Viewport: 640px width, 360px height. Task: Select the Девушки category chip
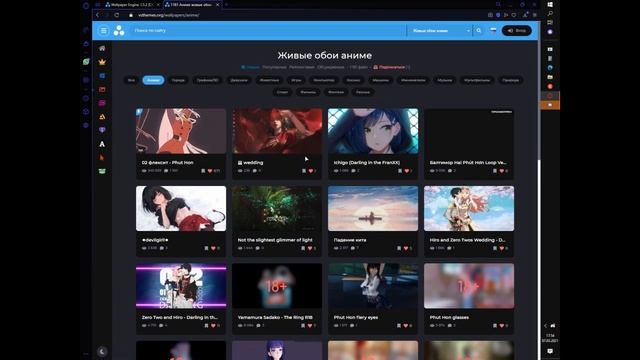[239, 80]
